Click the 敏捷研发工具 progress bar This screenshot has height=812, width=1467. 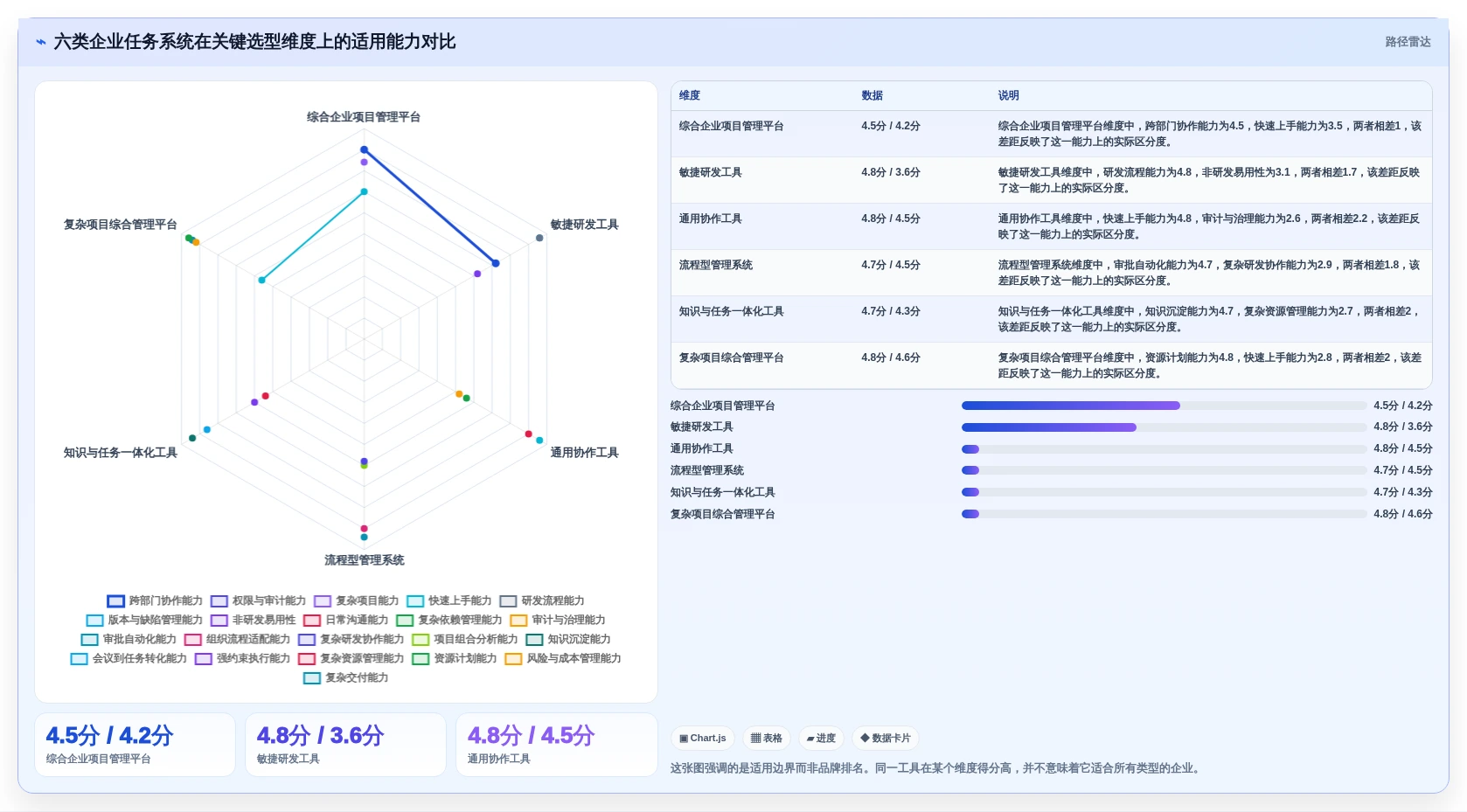tap(1164, 427)
